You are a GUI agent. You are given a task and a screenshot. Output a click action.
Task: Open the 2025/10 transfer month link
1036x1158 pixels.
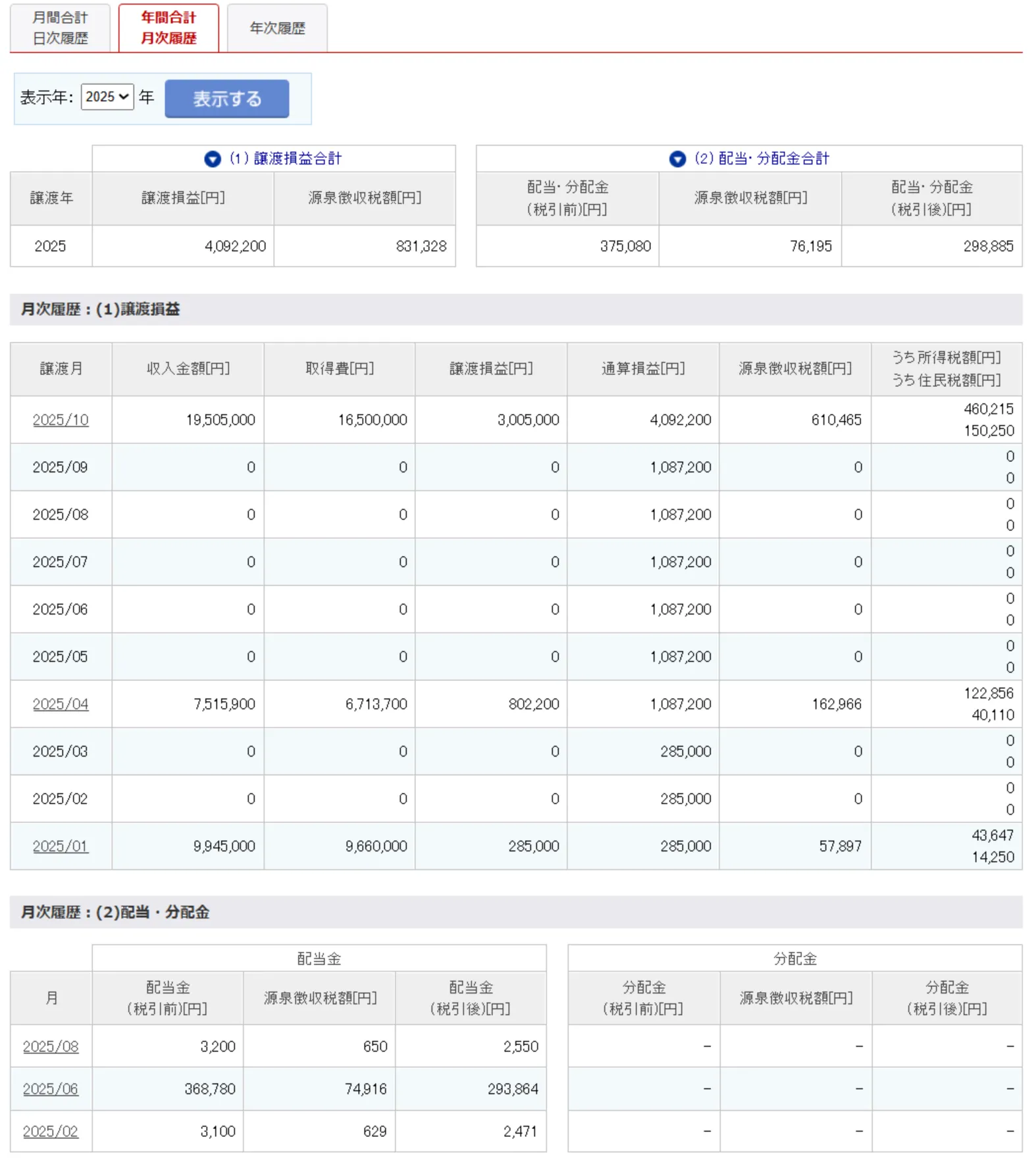click(61, 420)
